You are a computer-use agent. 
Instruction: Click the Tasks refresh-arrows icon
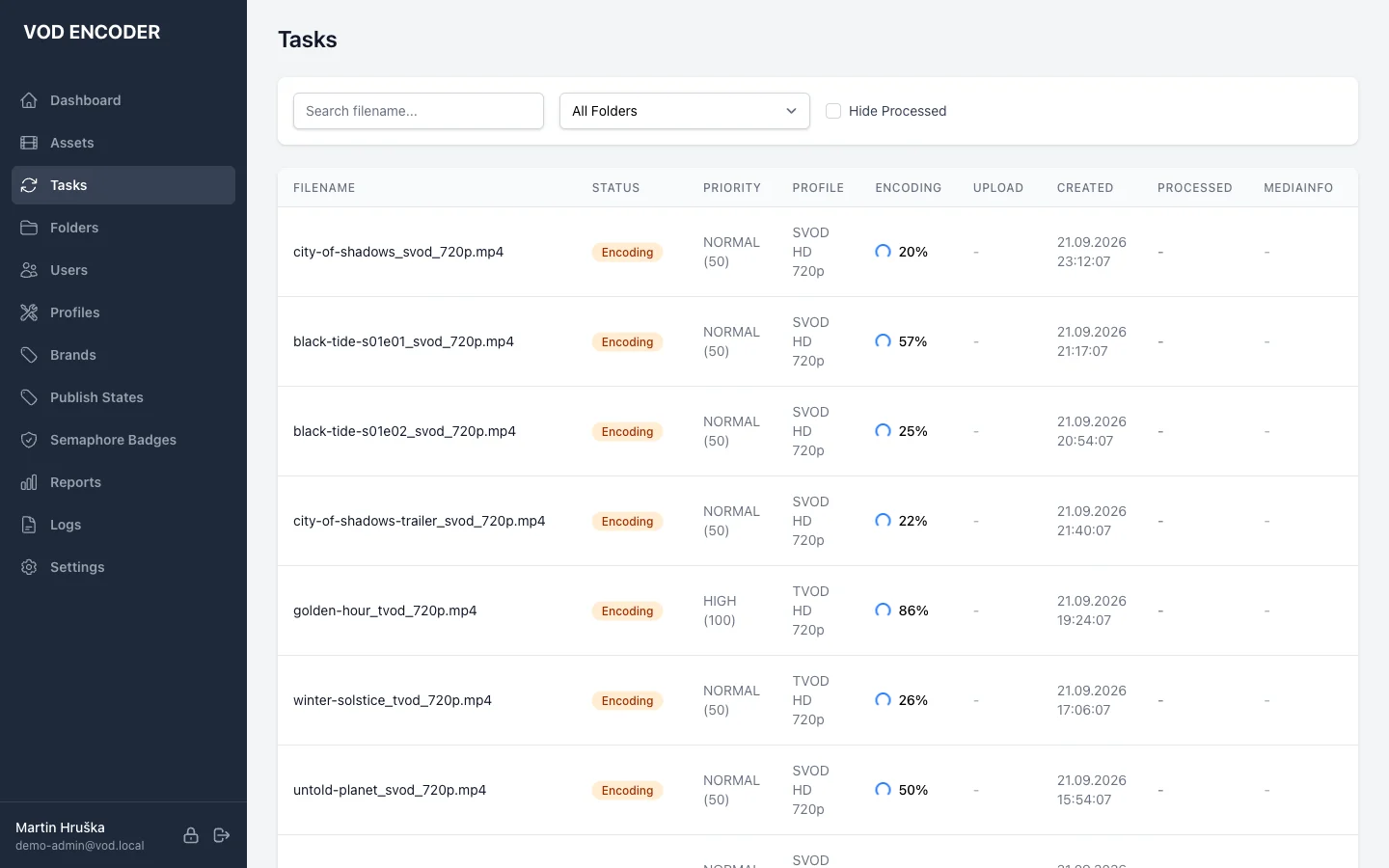29,185
